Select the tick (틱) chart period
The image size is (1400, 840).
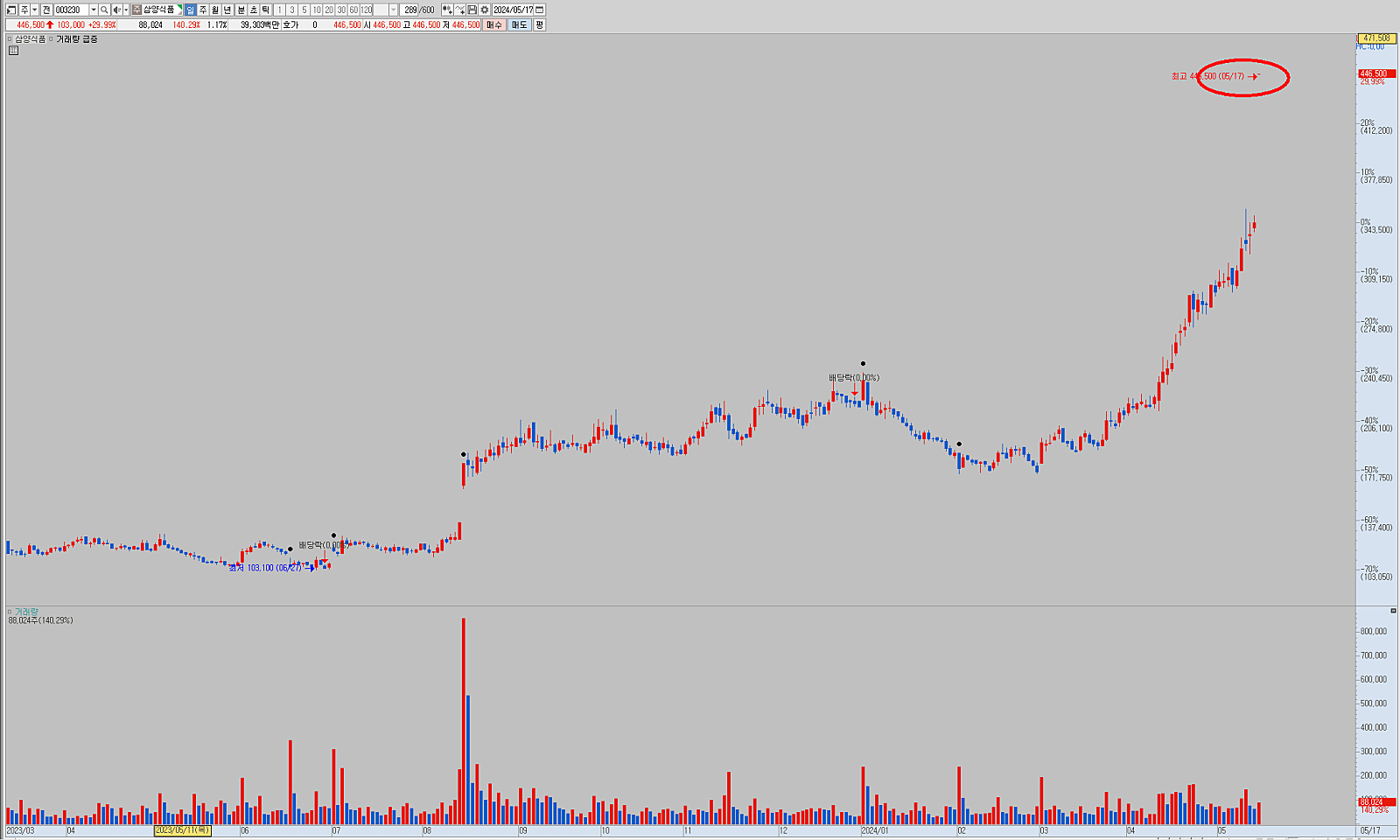pyautogui.click(x=266, y=10)
